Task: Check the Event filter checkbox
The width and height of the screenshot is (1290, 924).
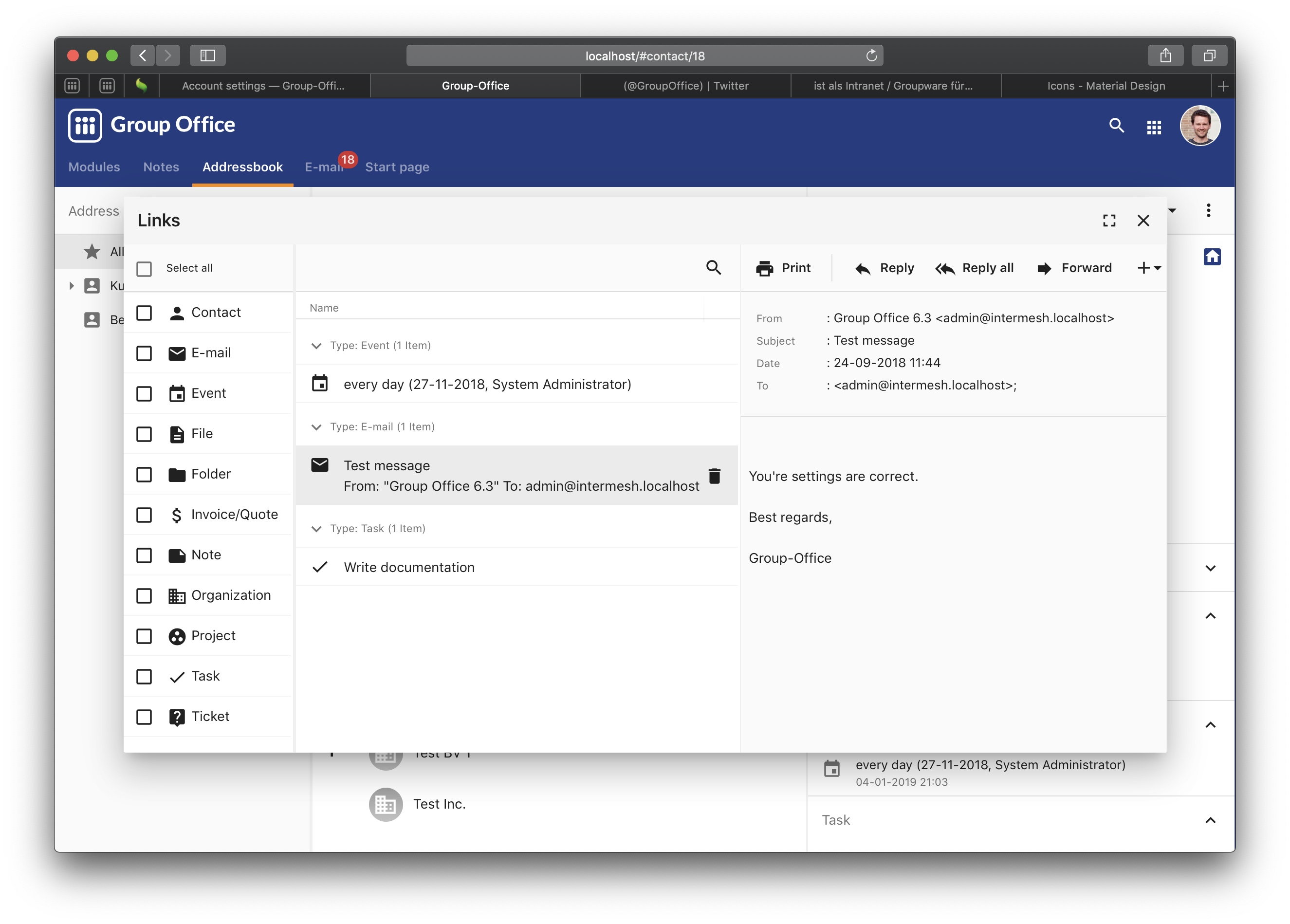Action: [x=145, y=394]
